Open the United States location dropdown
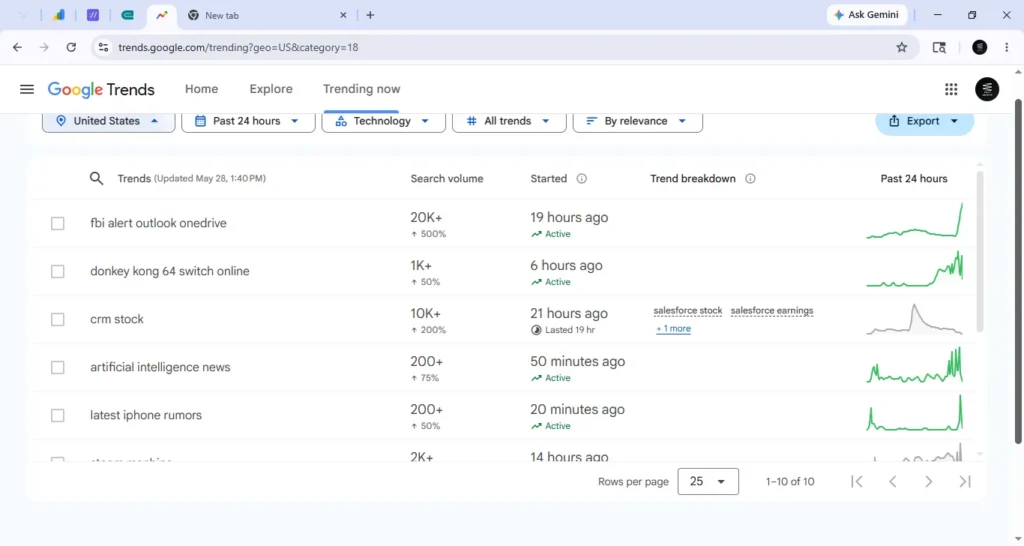Viewport: 1024px width, 546px height. point(108,121)
